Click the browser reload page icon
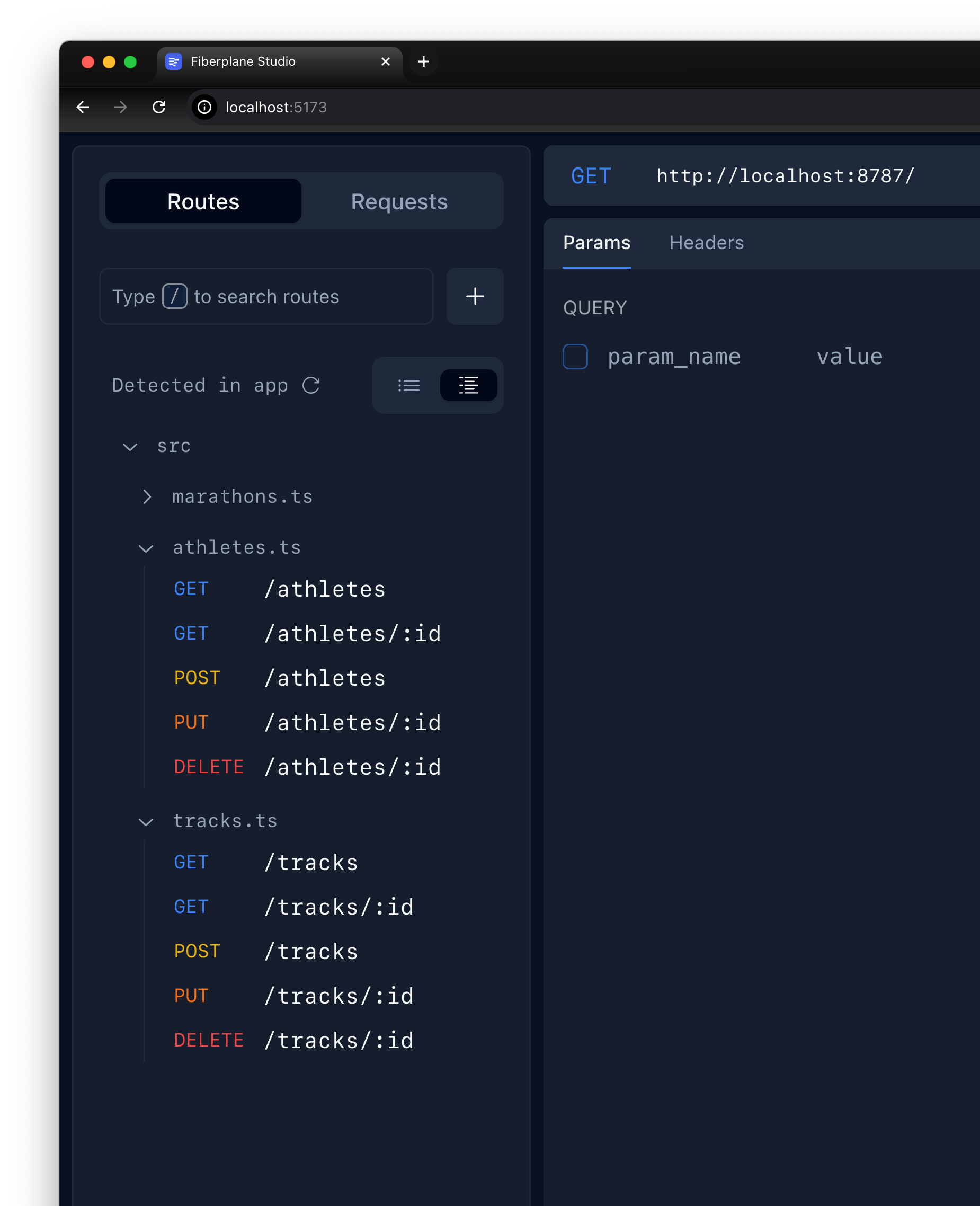Viewport: 980px width, 1206px height. tap(158, 107)
